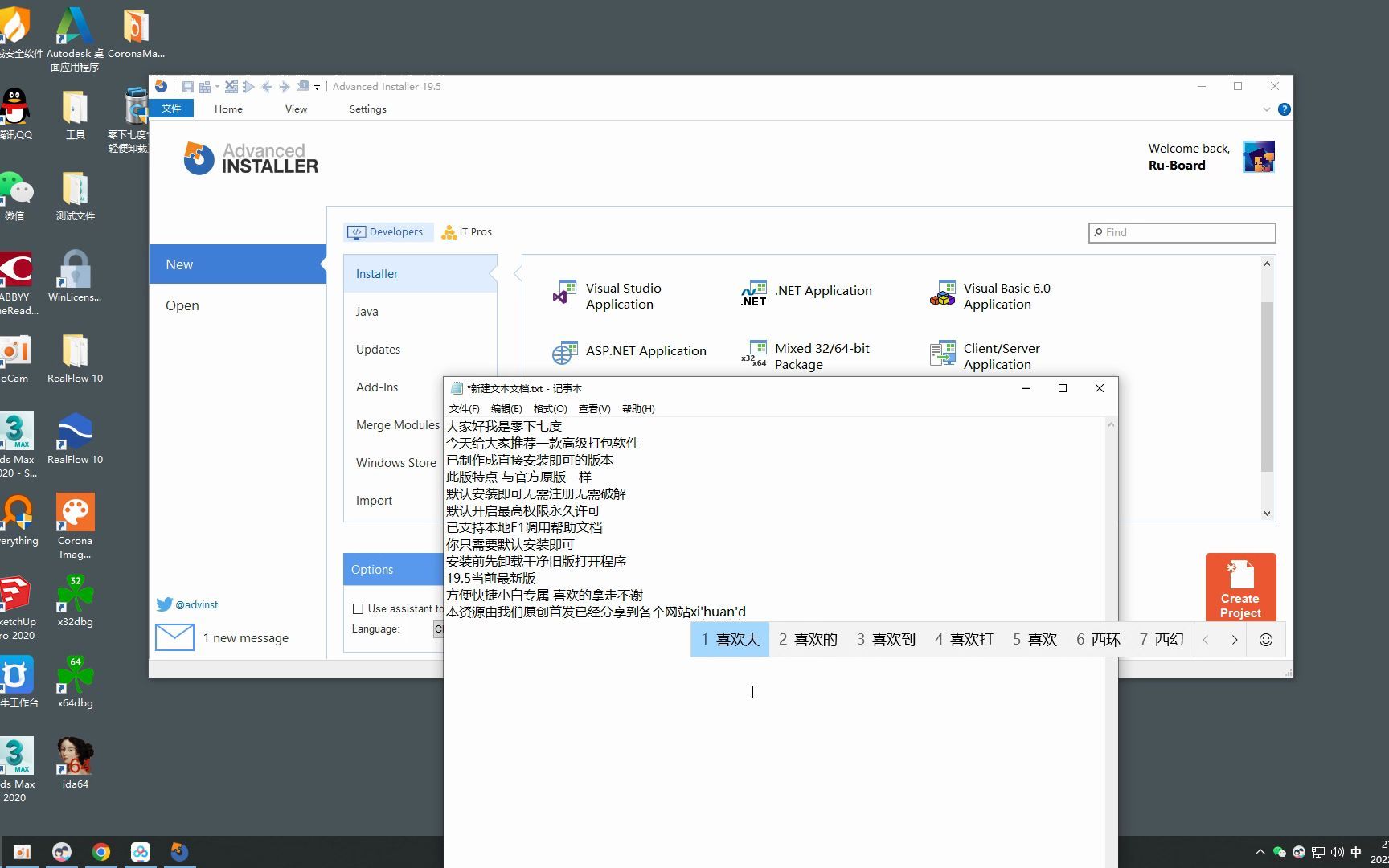Choose ASP.NET Application template
Image resolution: width=1389 pixels, height=868 pixels.
pos(630,351)
